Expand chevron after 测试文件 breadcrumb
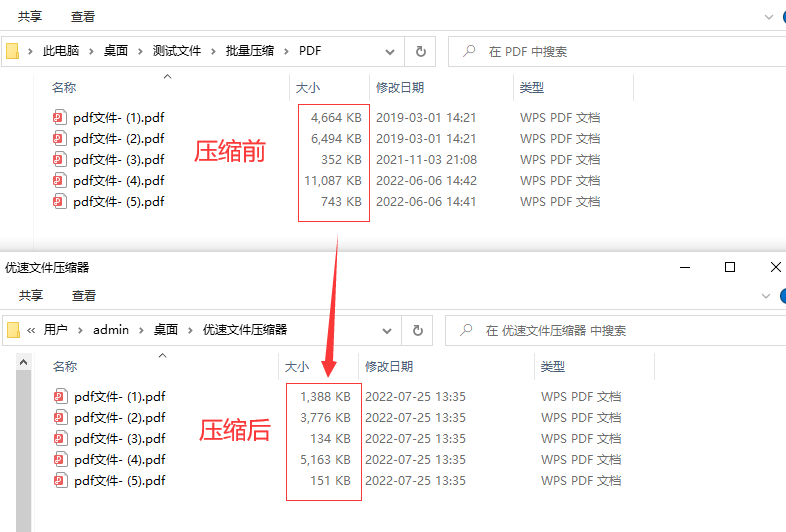The height and width of the screenshot is (532, 786). click(x=213, y=51)
